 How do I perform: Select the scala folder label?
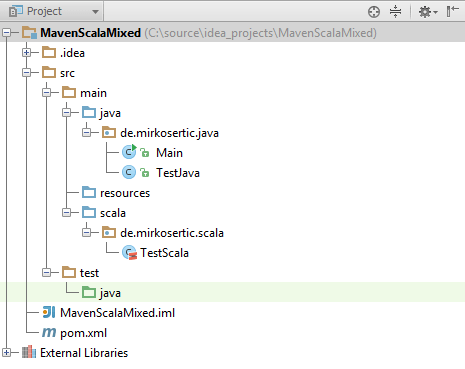point(113,213)
